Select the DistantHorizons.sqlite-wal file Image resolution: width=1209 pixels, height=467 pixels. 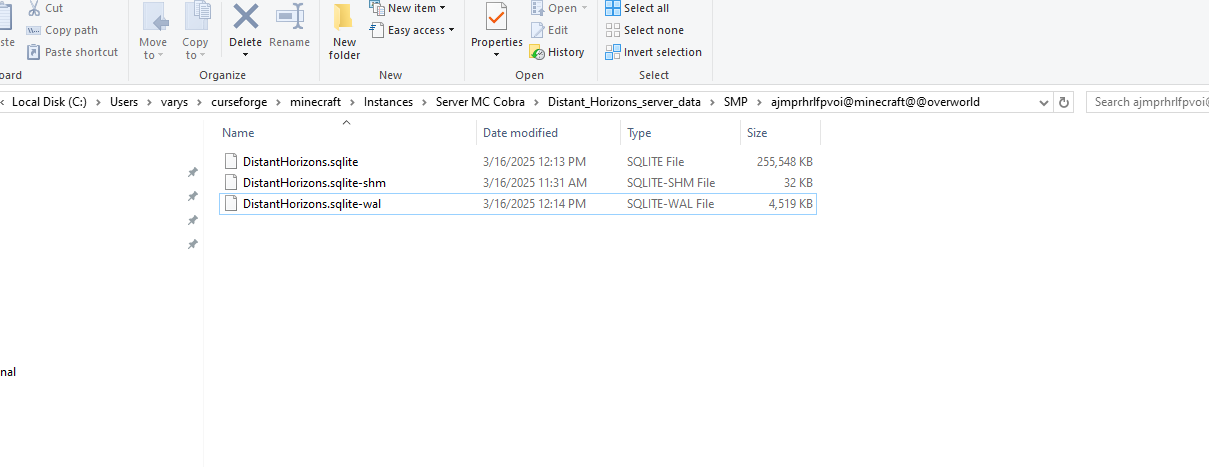(x=518, y=203)
